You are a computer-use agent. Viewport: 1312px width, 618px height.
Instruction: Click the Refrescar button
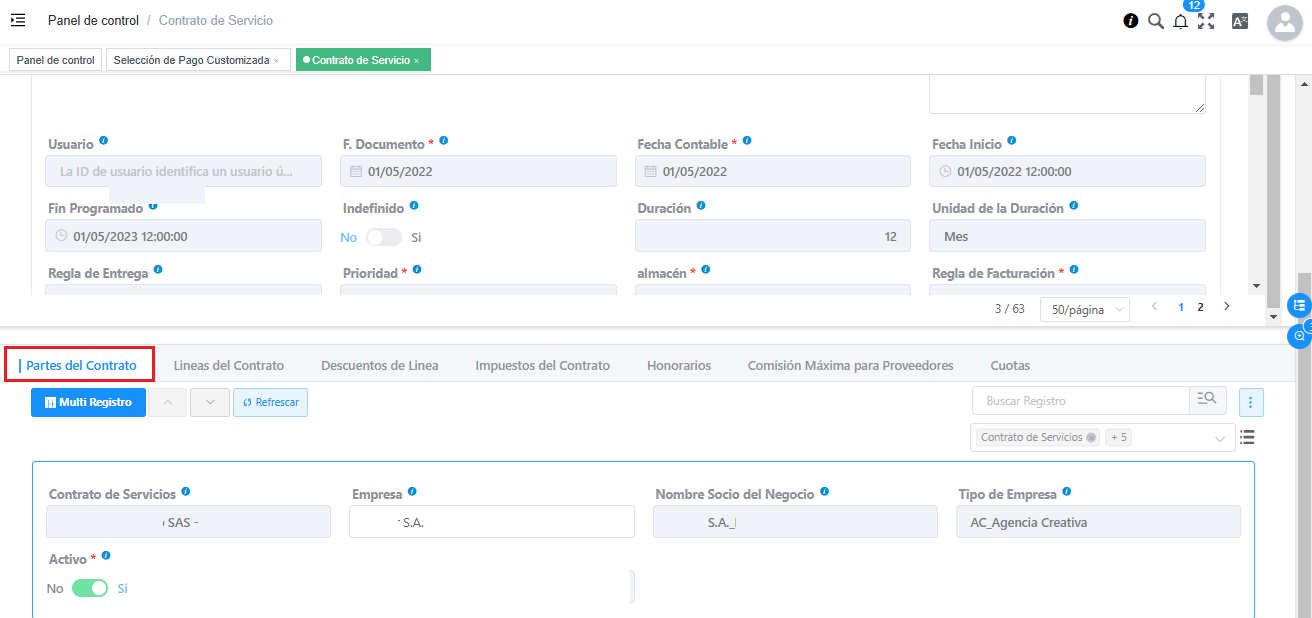270,402
